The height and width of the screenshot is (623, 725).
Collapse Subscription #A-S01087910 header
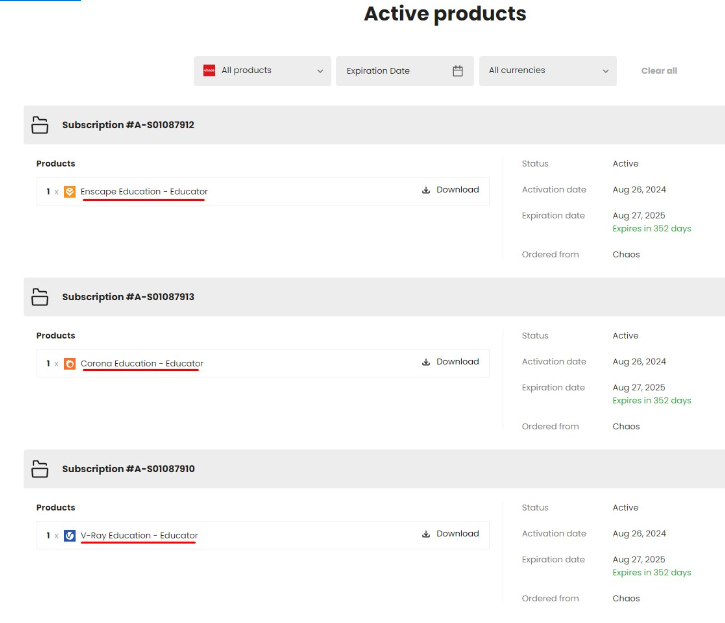pos(375,469)
